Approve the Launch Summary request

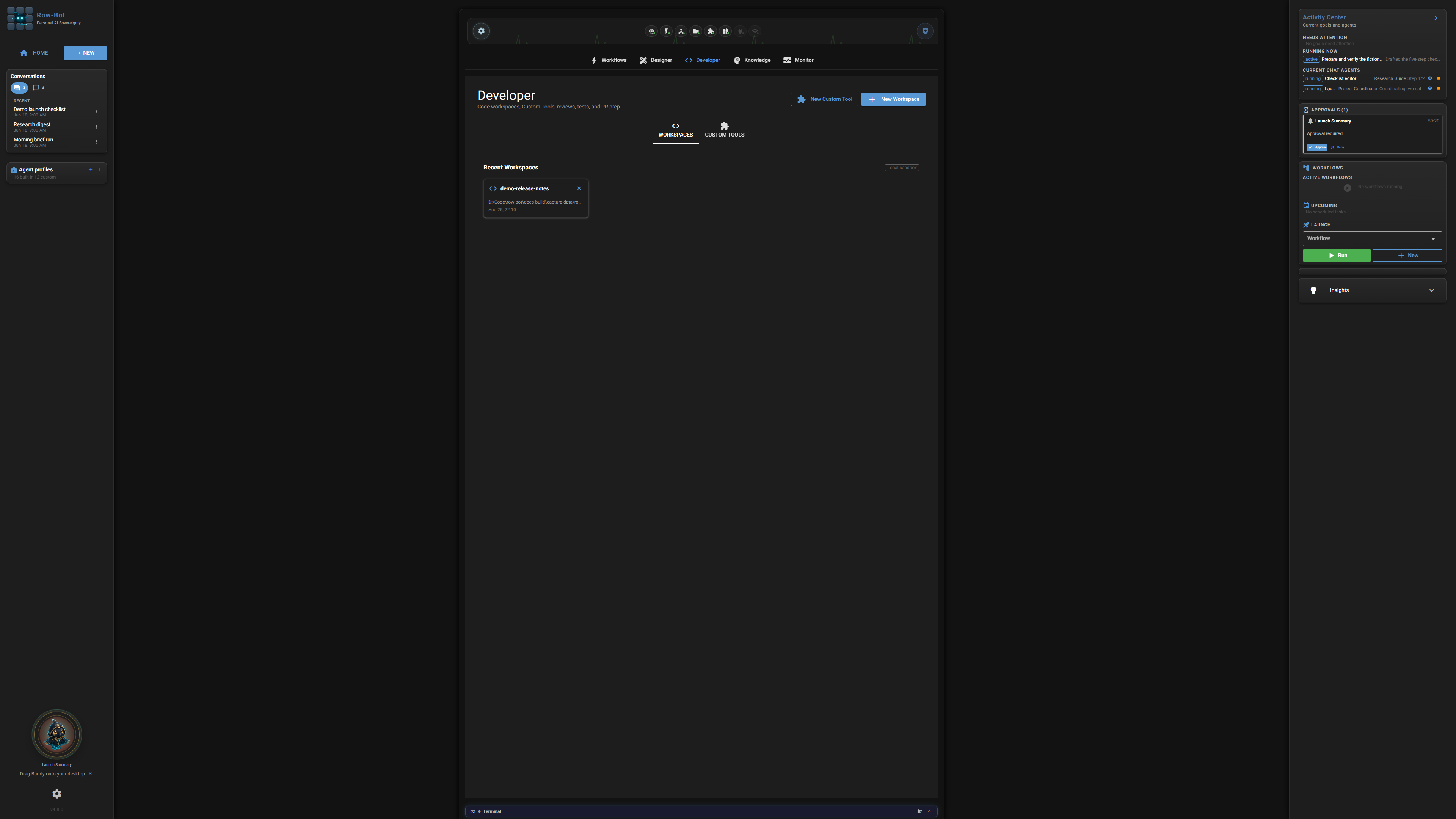pyautogui.click(x=1317, y=147)
